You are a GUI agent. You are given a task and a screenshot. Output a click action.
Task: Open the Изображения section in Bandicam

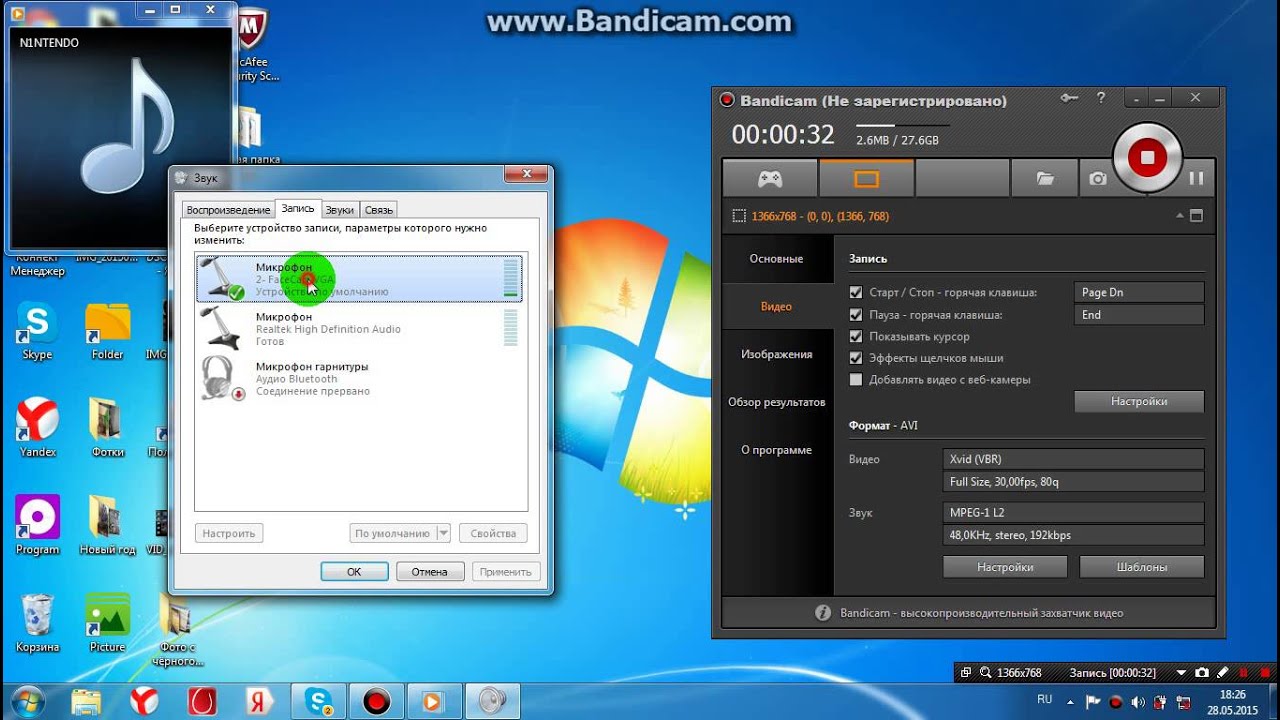coord(777,355)
